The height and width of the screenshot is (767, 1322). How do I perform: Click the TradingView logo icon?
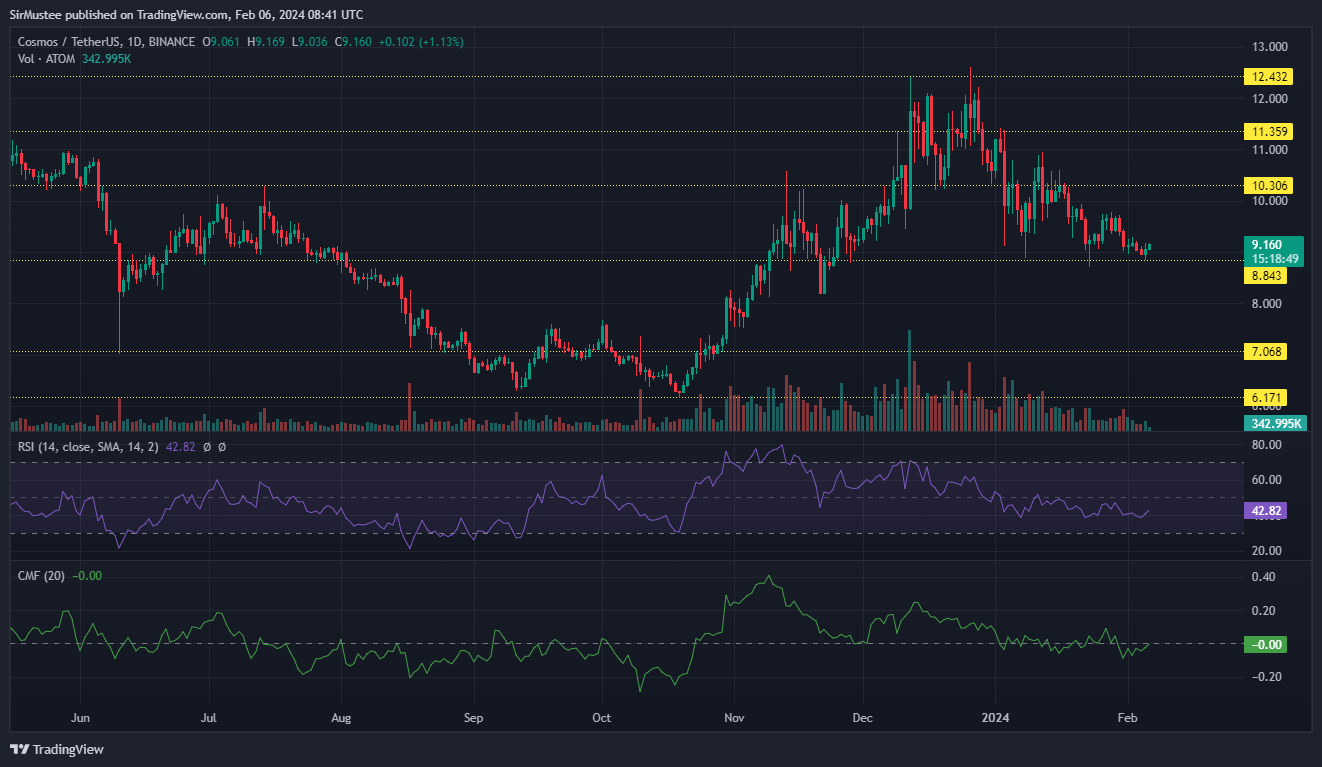coord(19,749)
